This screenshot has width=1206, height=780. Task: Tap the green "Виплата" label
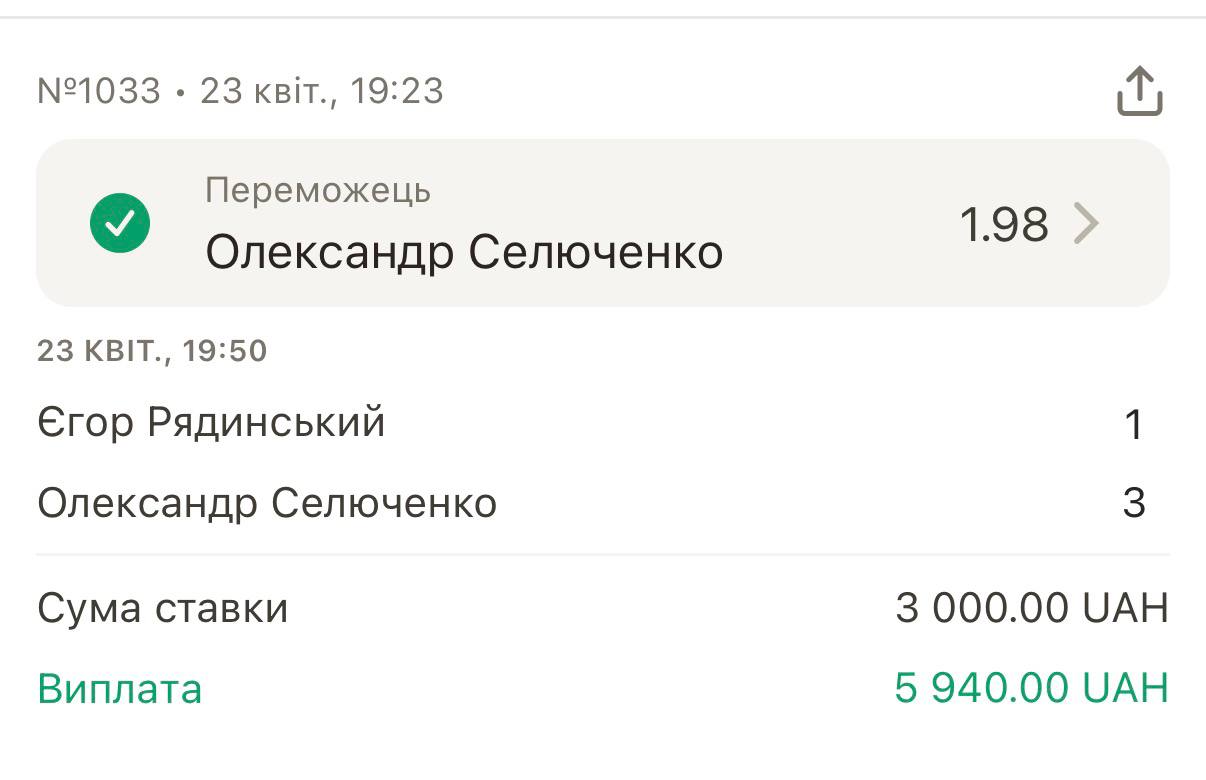pyautogui.click(x=120, y=689)
